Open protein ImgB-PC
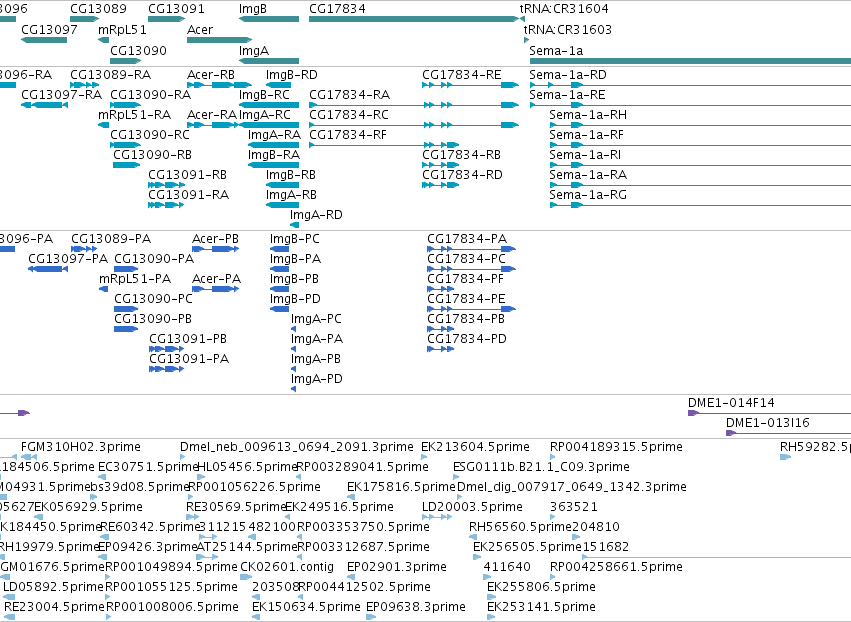Viewport: 851px width, 622px height. [295, 239]
